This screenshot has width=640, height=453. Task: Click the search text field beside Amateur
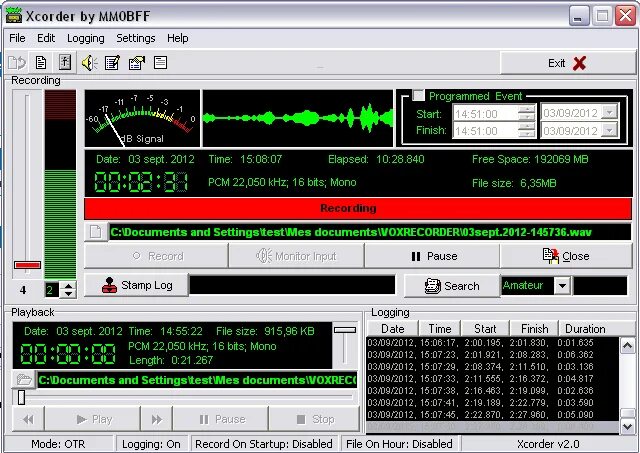pyautogui.click(x=600, y=285)
